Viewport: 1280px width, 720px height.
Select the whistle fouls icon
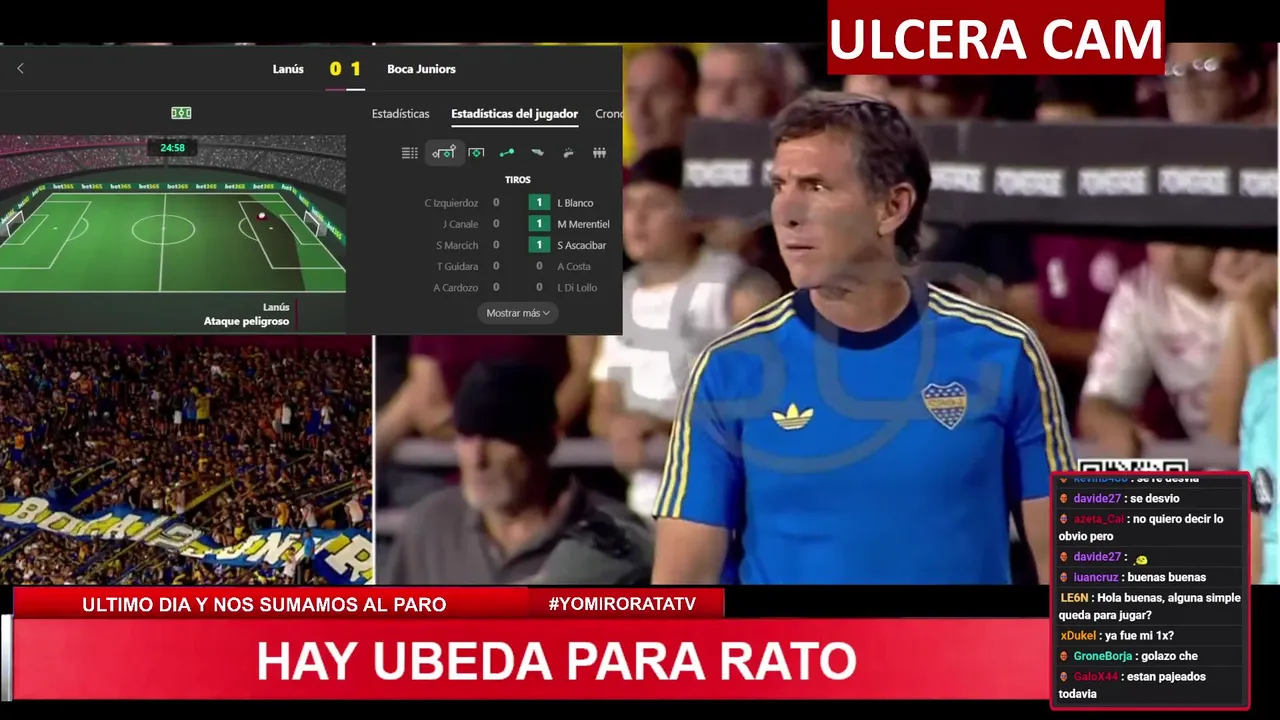[568, 153]
